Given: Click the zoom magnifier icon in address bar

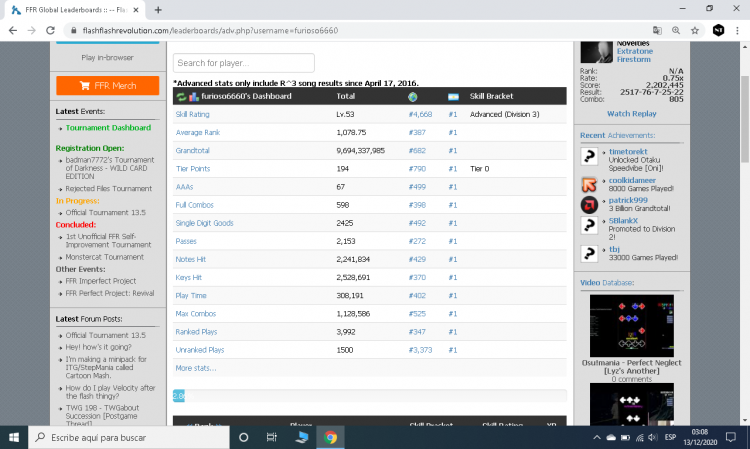Looking at the screenshot, I should tap(676, 30).
